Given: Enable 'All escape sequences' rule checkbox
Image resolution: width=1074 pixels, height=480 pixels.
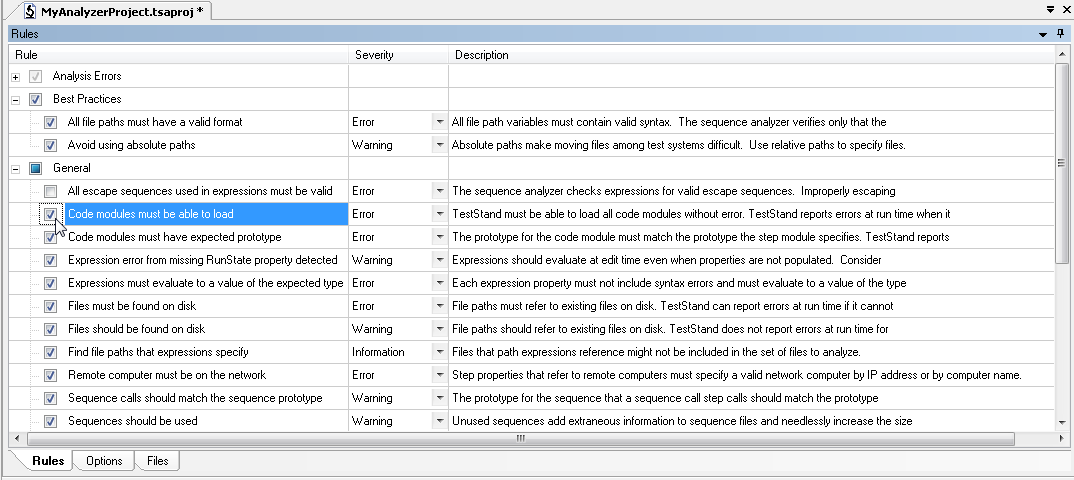Looking at the screenshot, I should (x=50, y=191).
